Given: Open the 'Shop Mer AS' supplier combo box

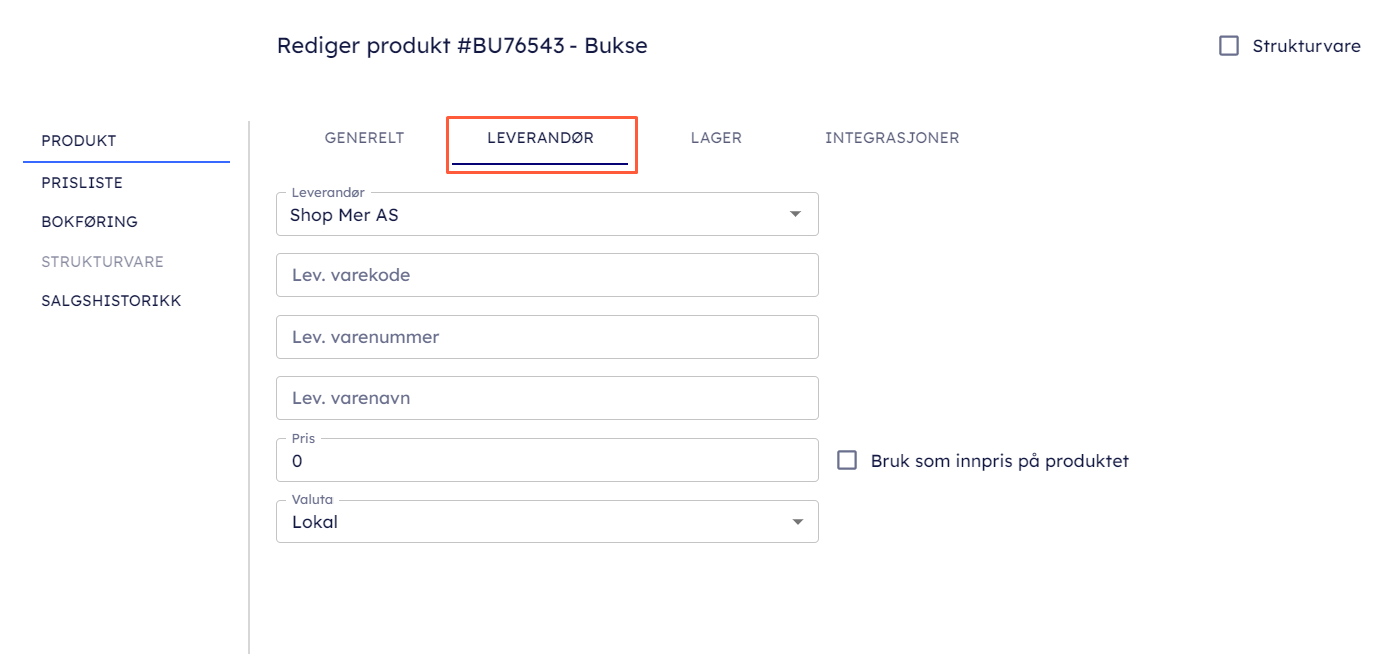Looking at the screenshot, I should pos(530,215).
